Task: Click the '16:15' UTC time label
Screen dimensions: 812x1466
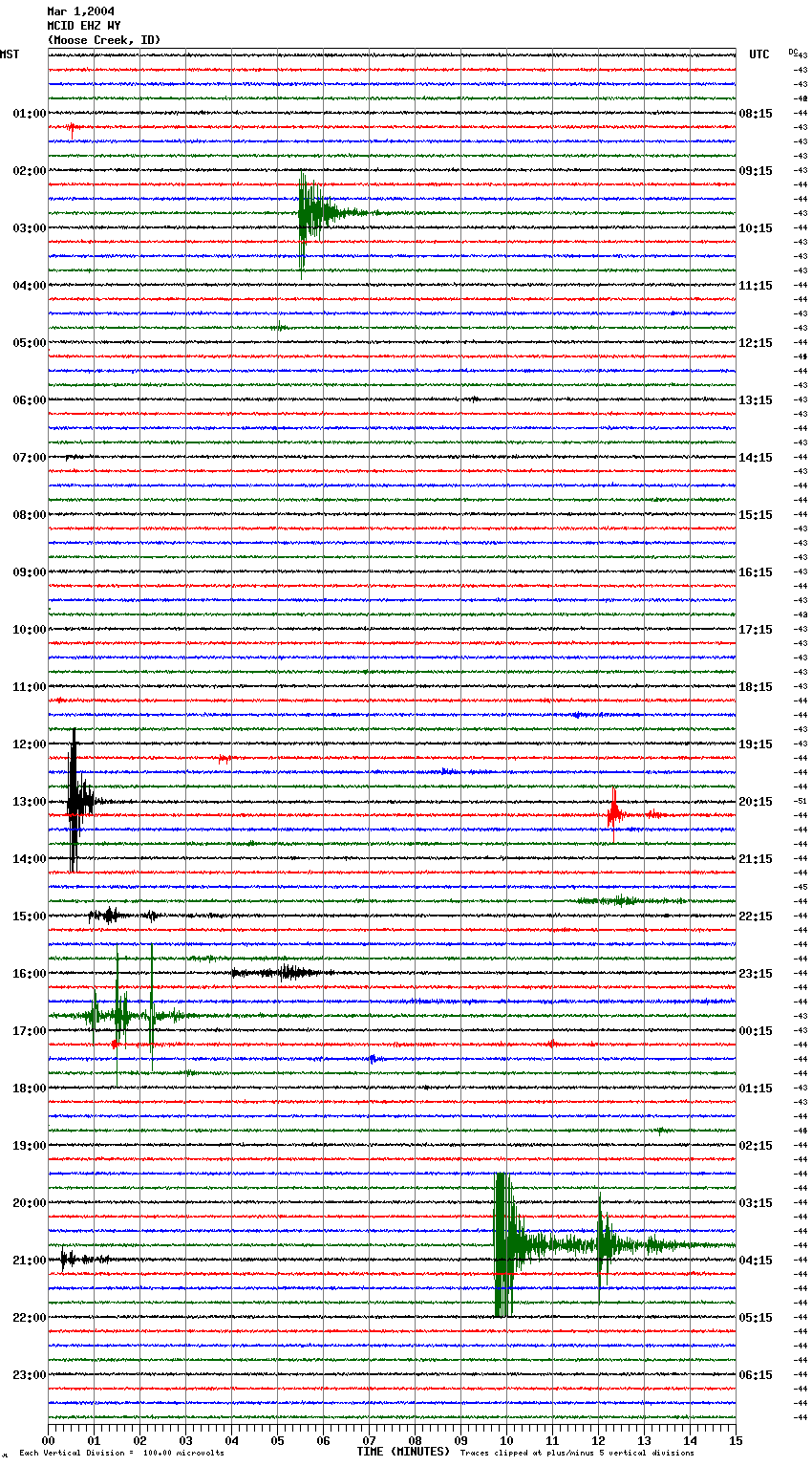Action: click(x=756, y=572)
